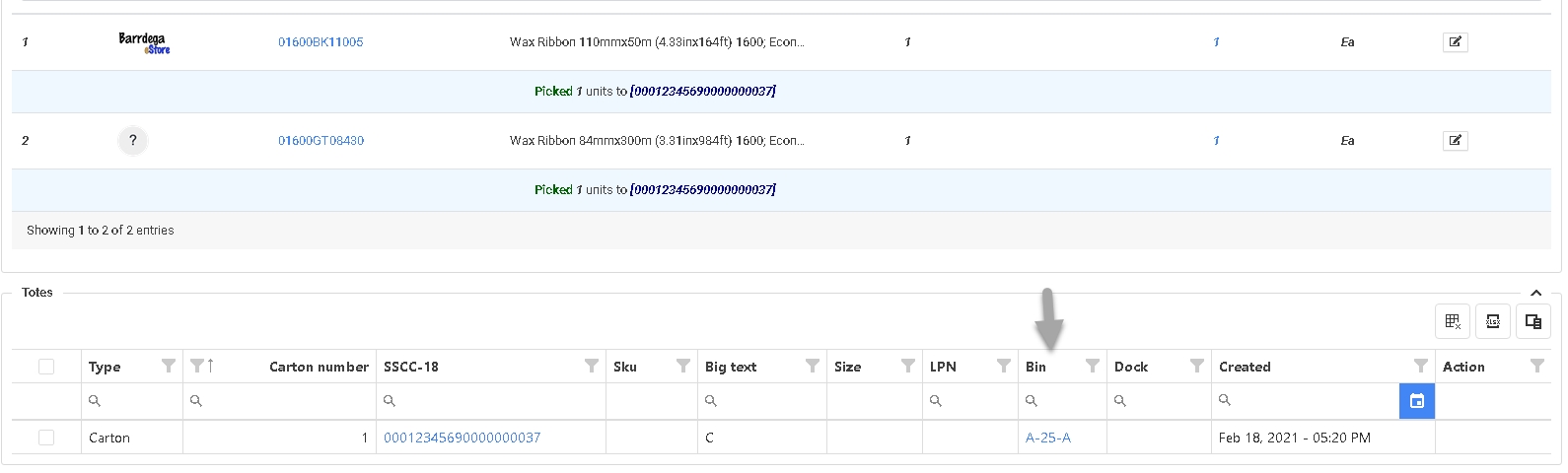The height and width of the screenshot is (473, 1568).
Task: Sort by the Big text column header
Action: point(730,367)
